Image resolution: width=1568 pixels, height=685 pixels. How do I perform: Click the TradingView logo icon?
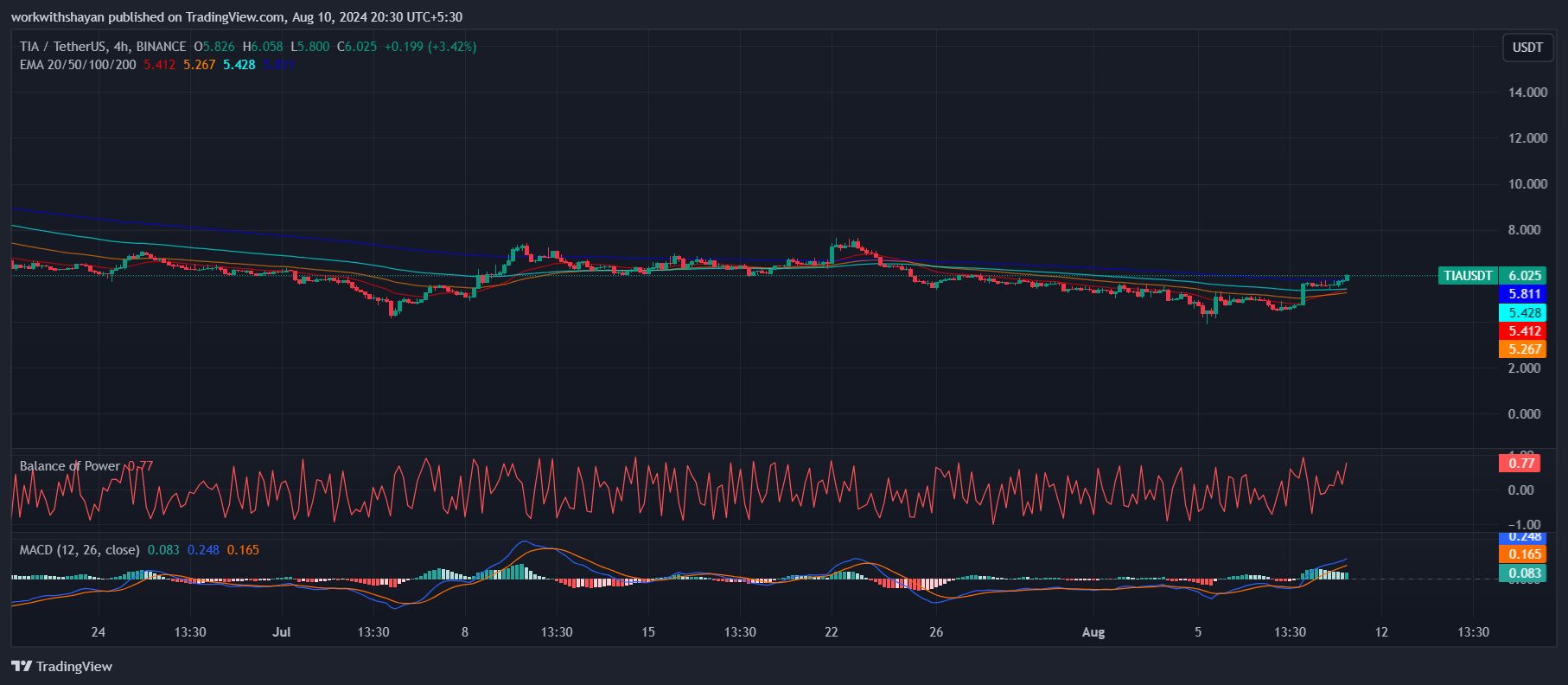tap(22, 666)
